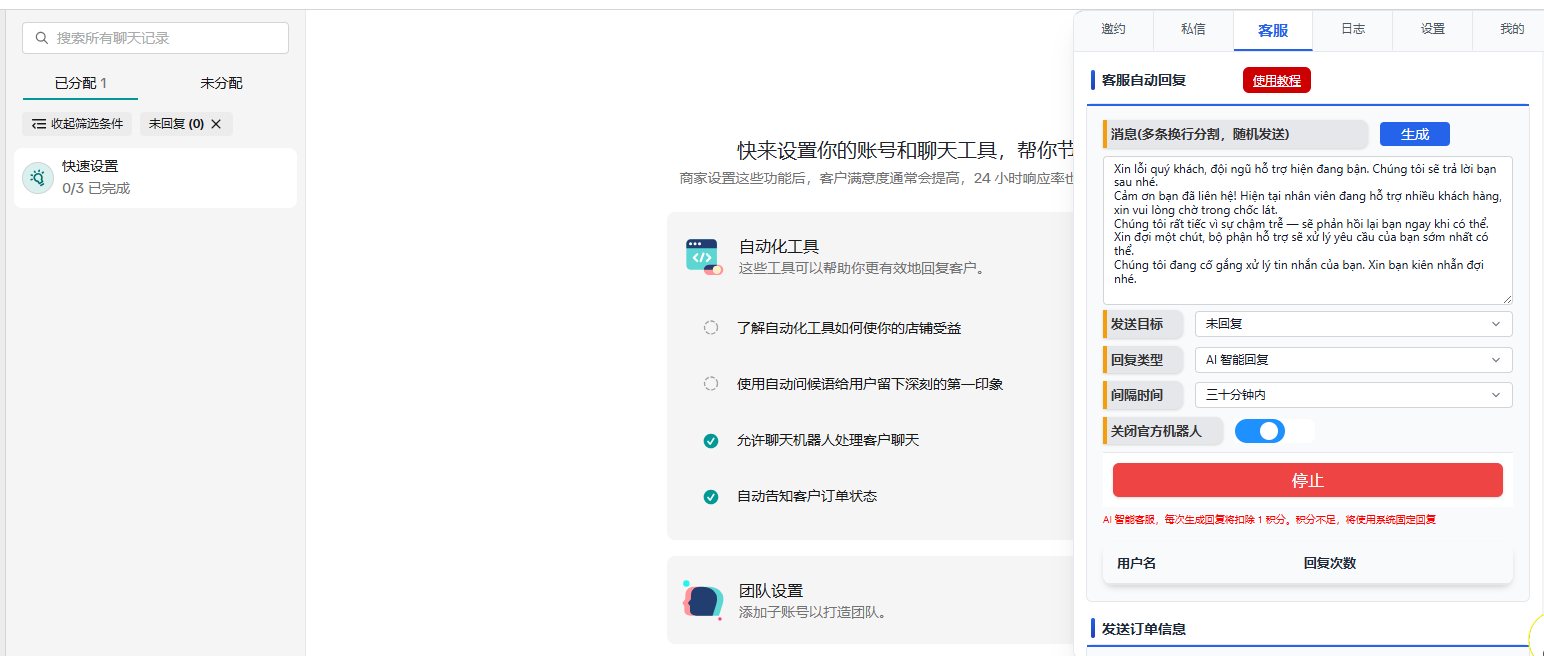Expand the 间隔时间 dropdown
Image resolution: width=1544 pixels, height=656 pixels.
click(1353, 395)
